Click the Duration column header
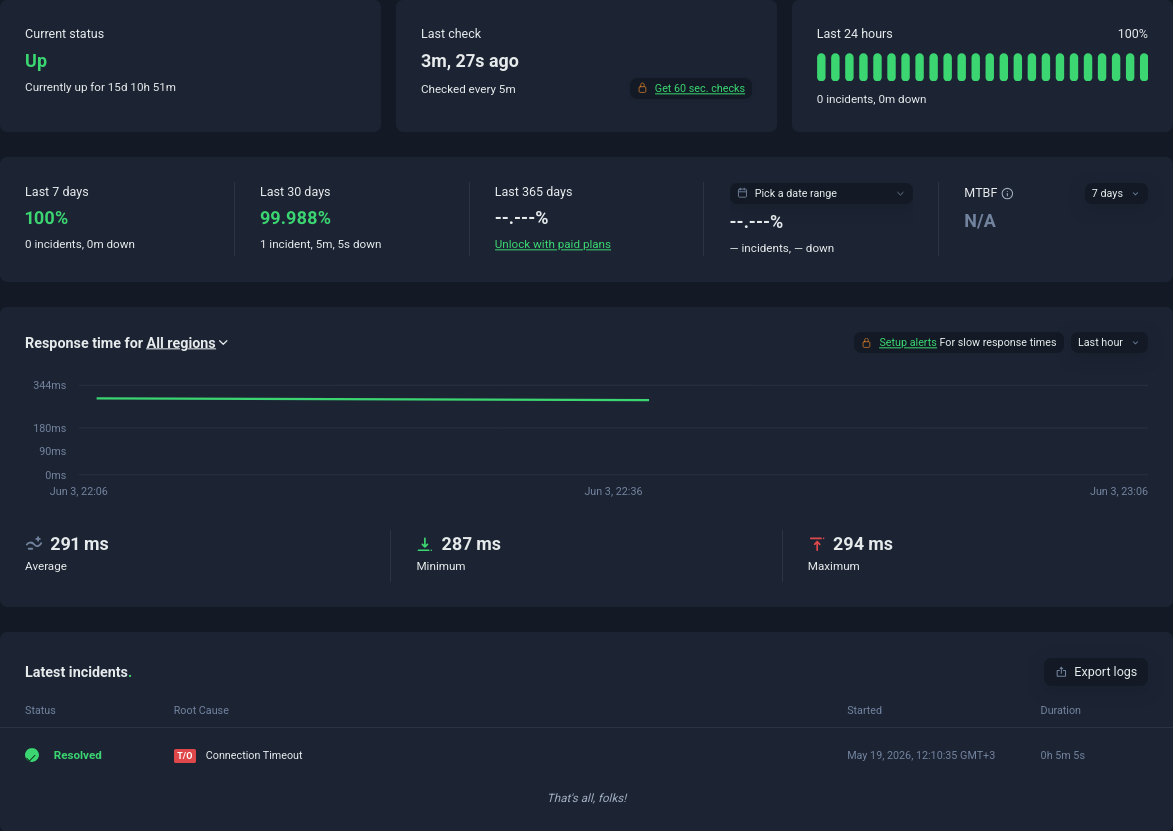This screenshot has width=1173, height=831. [1060, 711]
